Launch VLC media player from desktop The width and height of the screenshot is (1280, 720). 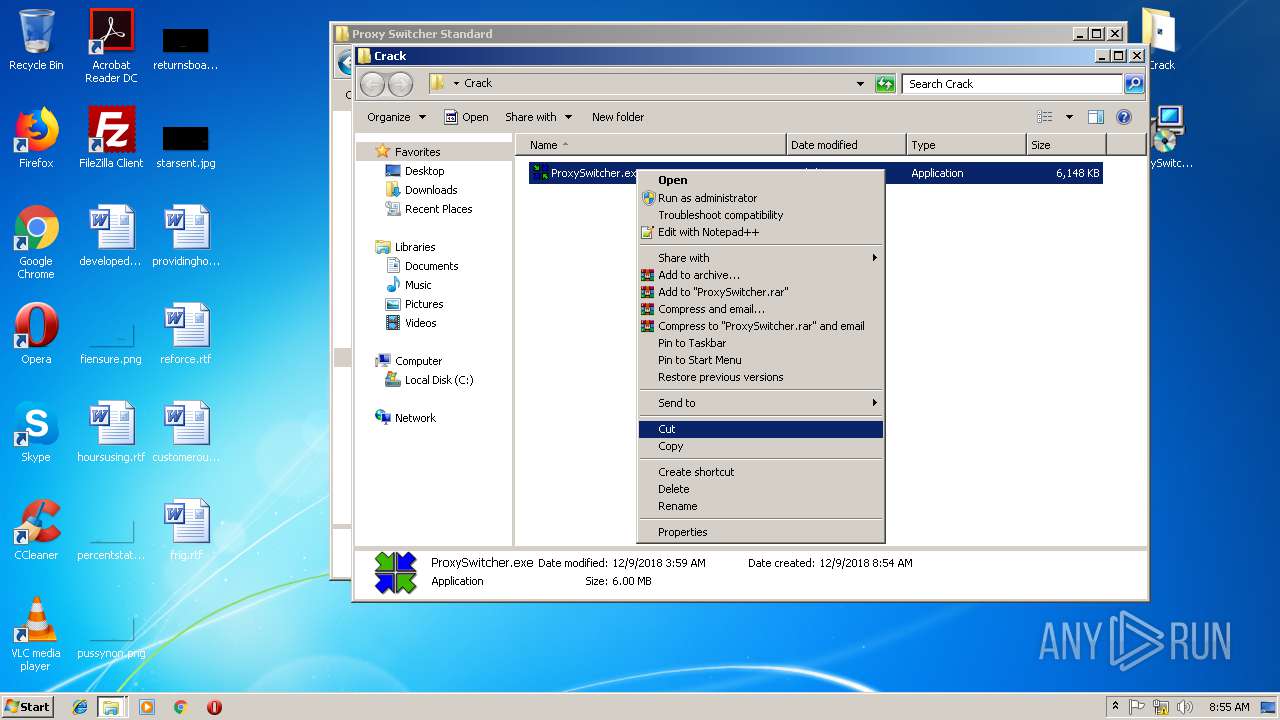click(36, 634)
